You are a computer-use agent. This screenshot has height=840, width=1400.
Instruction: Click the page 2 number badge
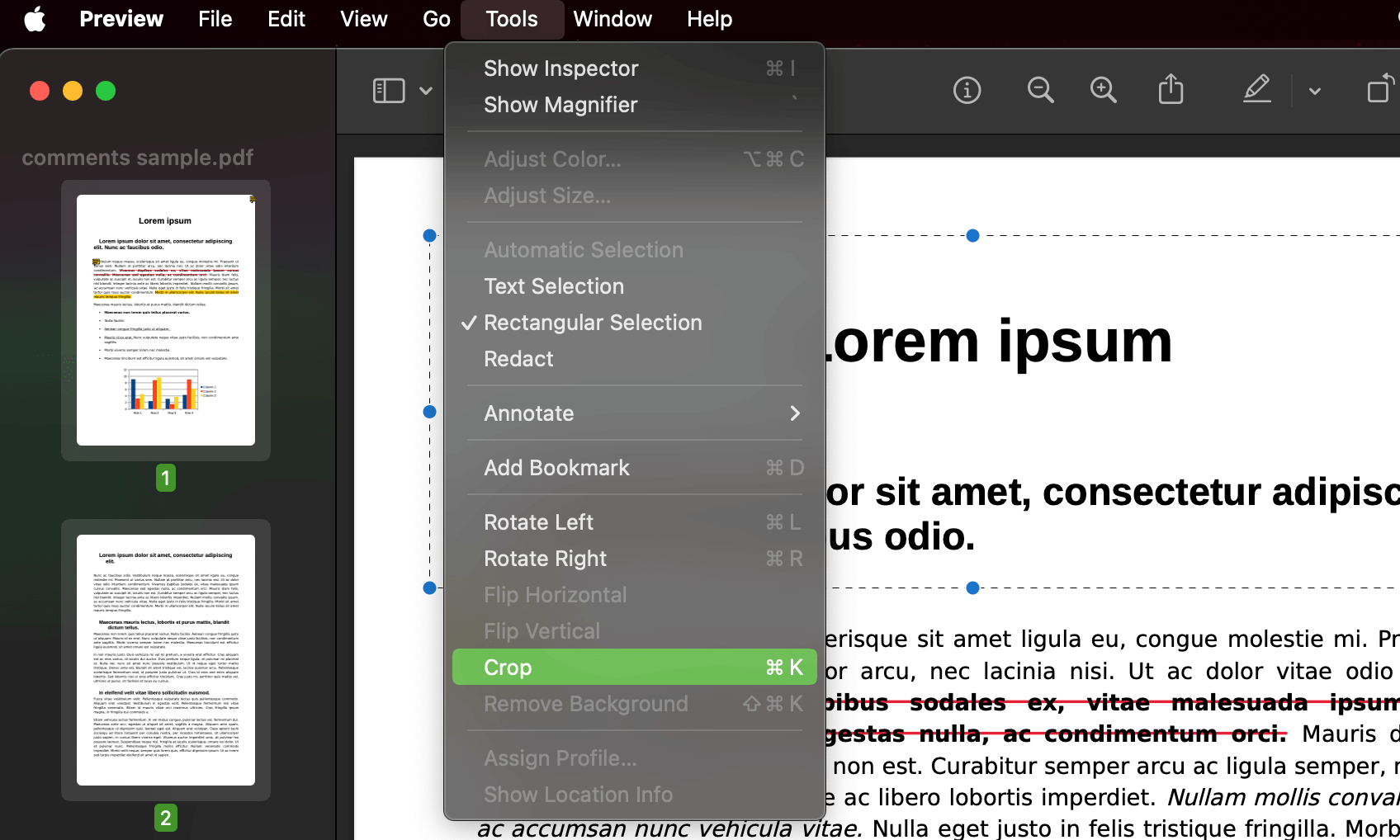tap(166, 818)
